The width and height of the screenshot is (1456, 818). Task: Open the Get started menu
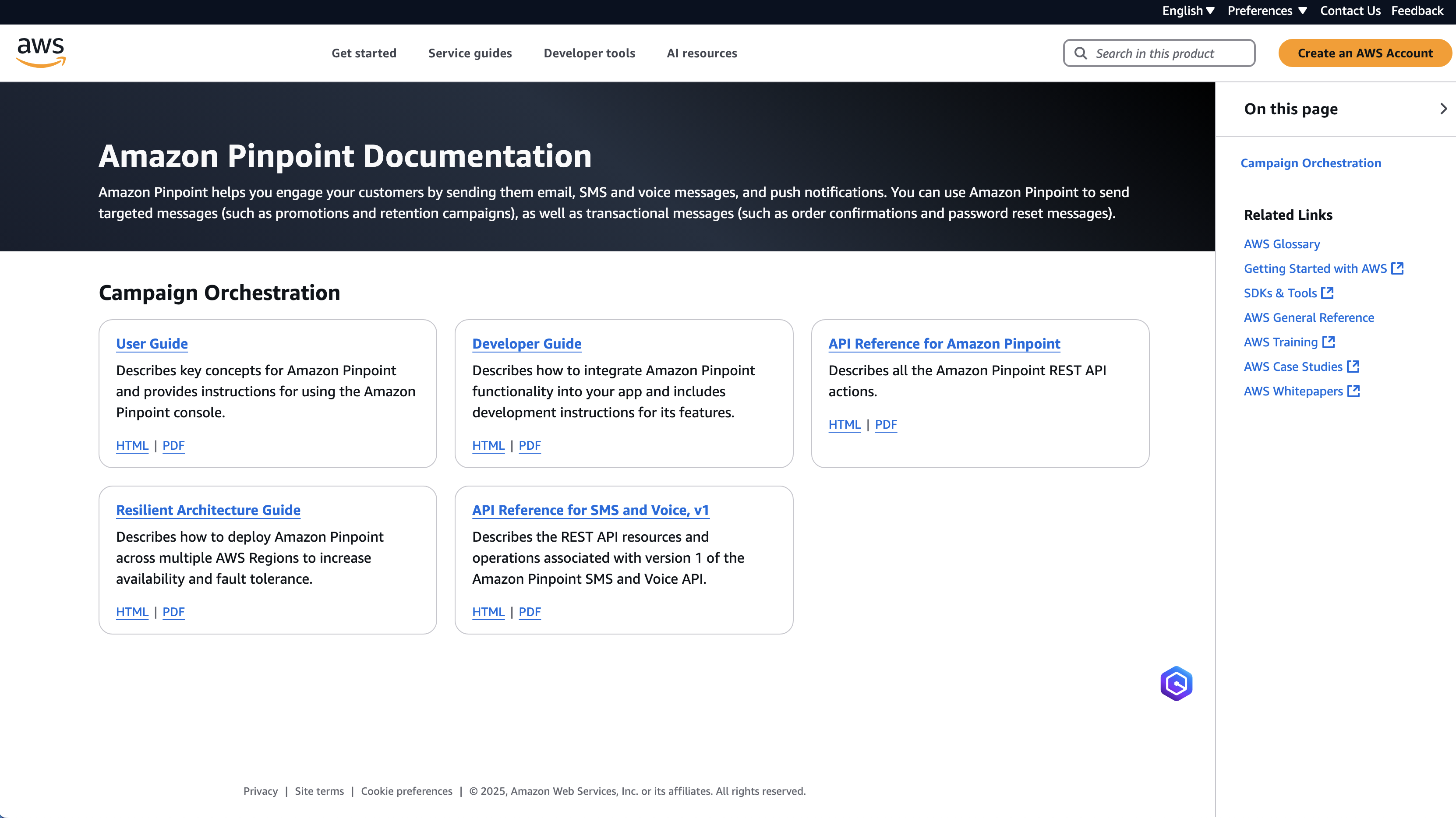pos(364,53)
